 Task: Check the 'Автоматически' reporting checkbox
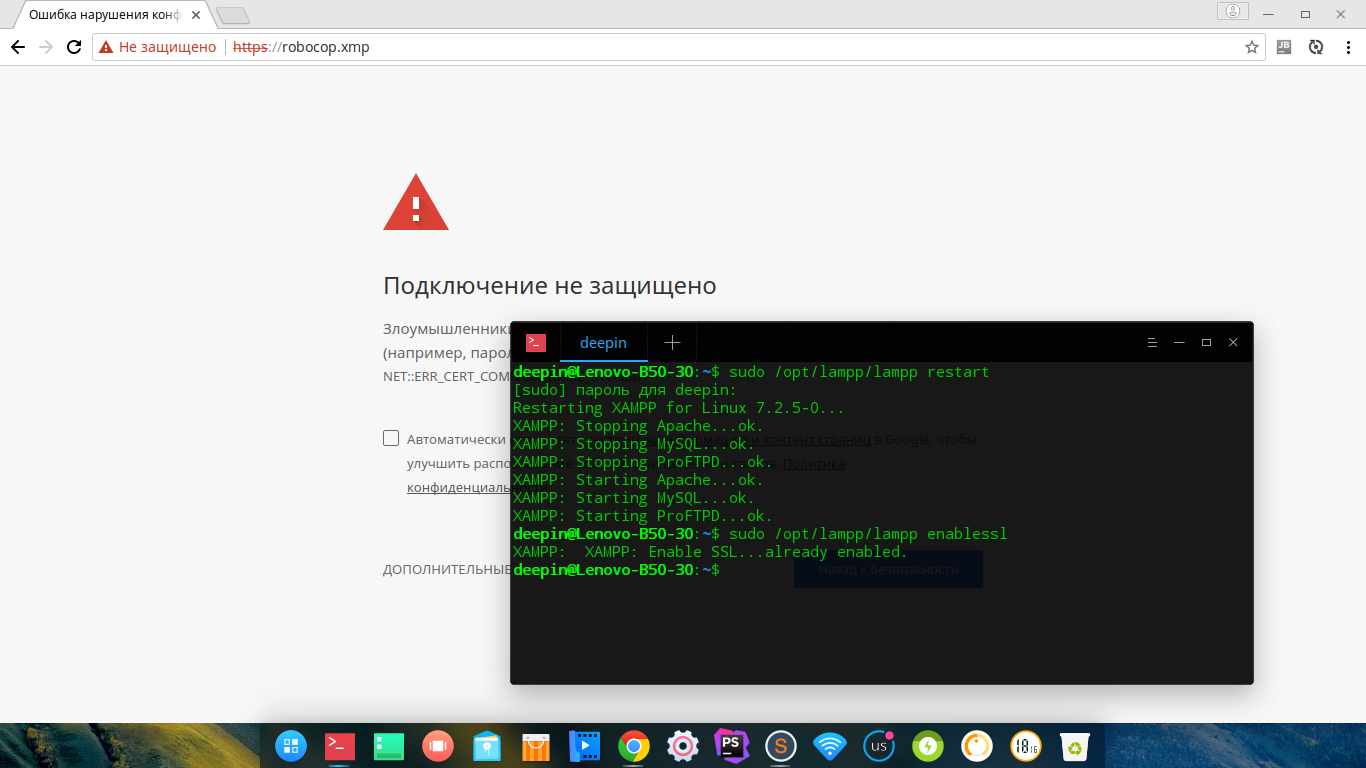[391, 438]
